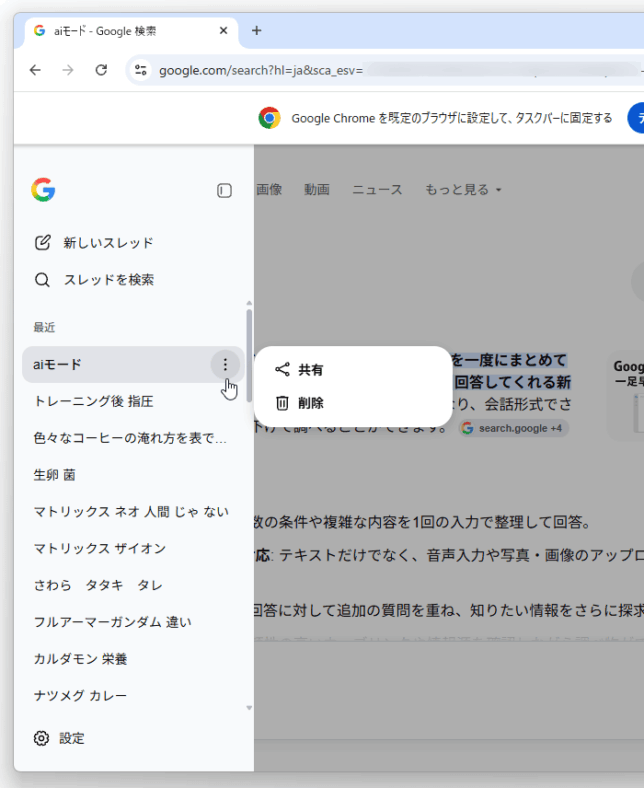Switch to the ニュース tab
The height and width of the screenshot is (788, 644).
click(378, 189)
